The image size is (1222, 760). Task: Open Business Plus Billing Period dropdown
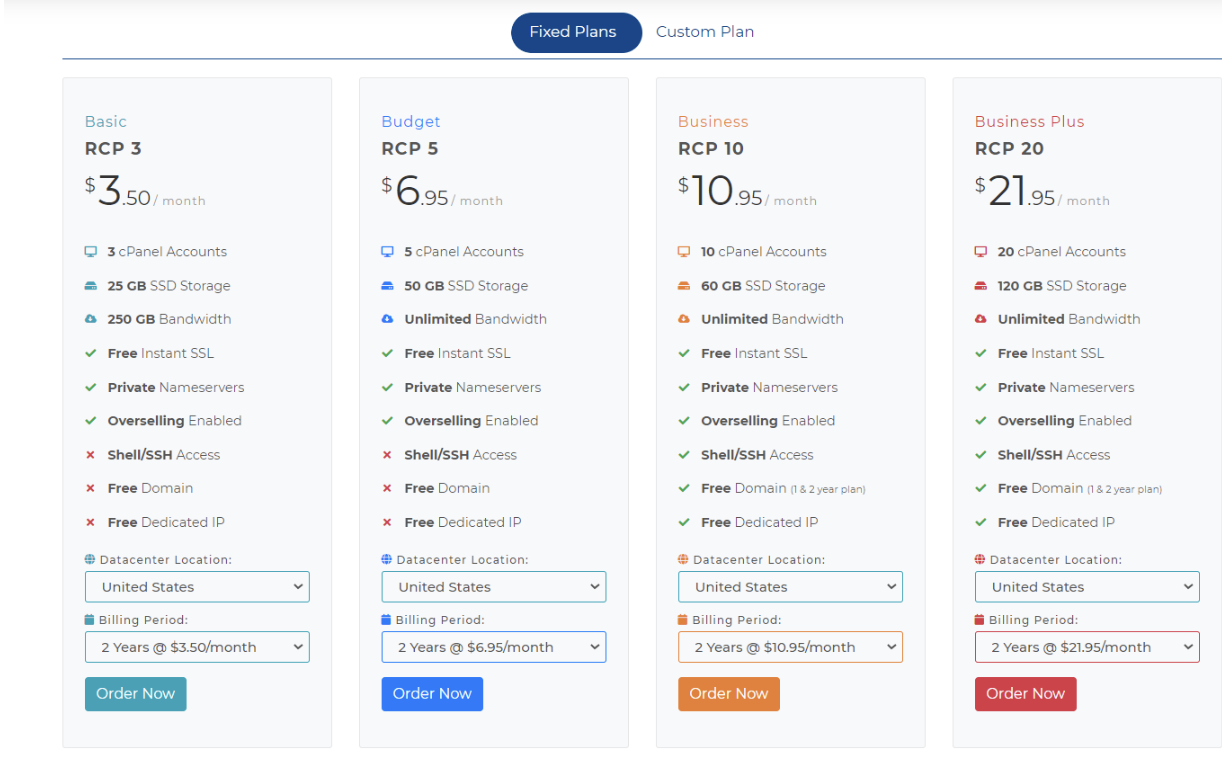(1087, 647)
